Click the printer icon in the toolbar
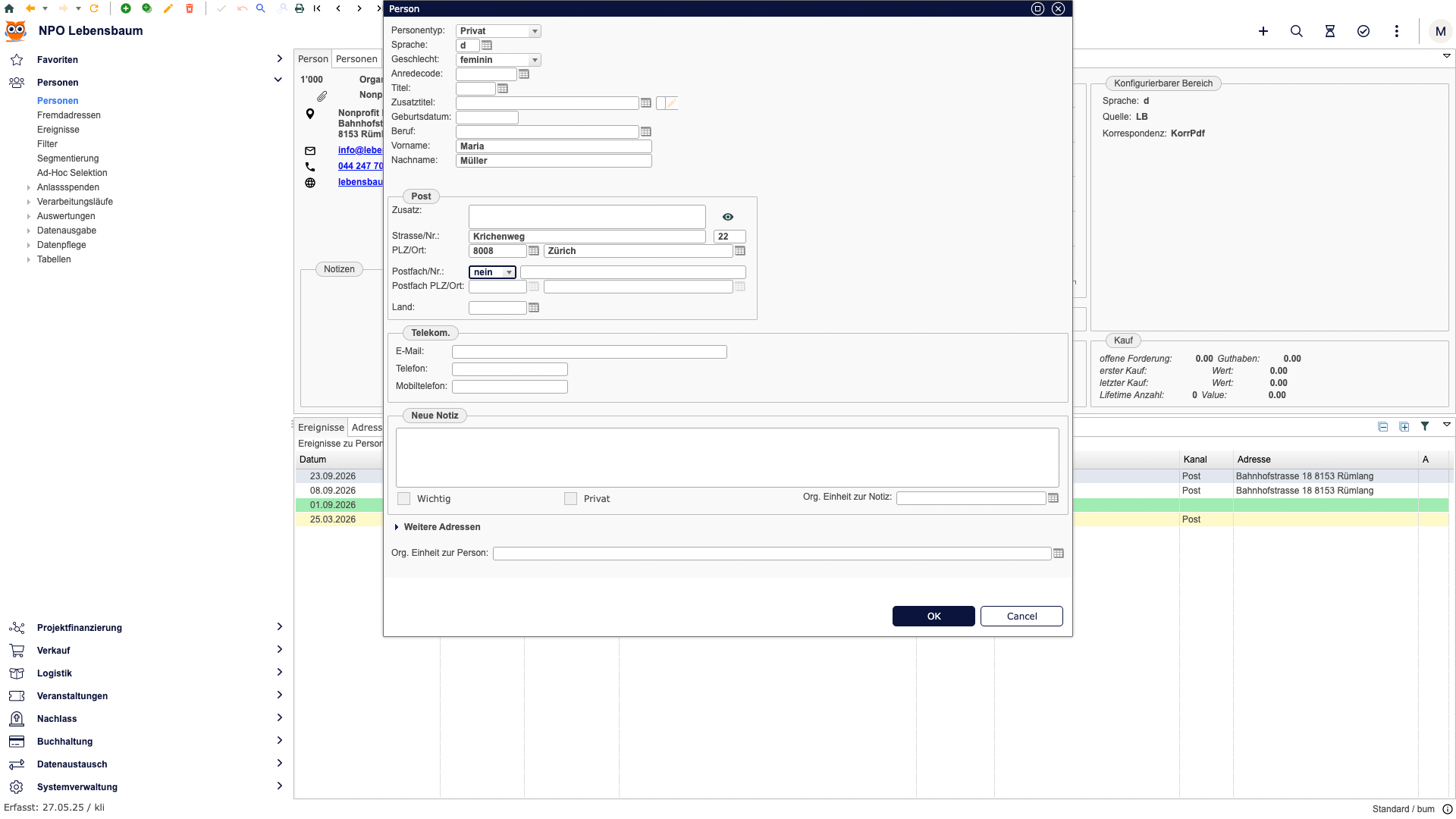1456x819 pixels. tap(300, 8)
